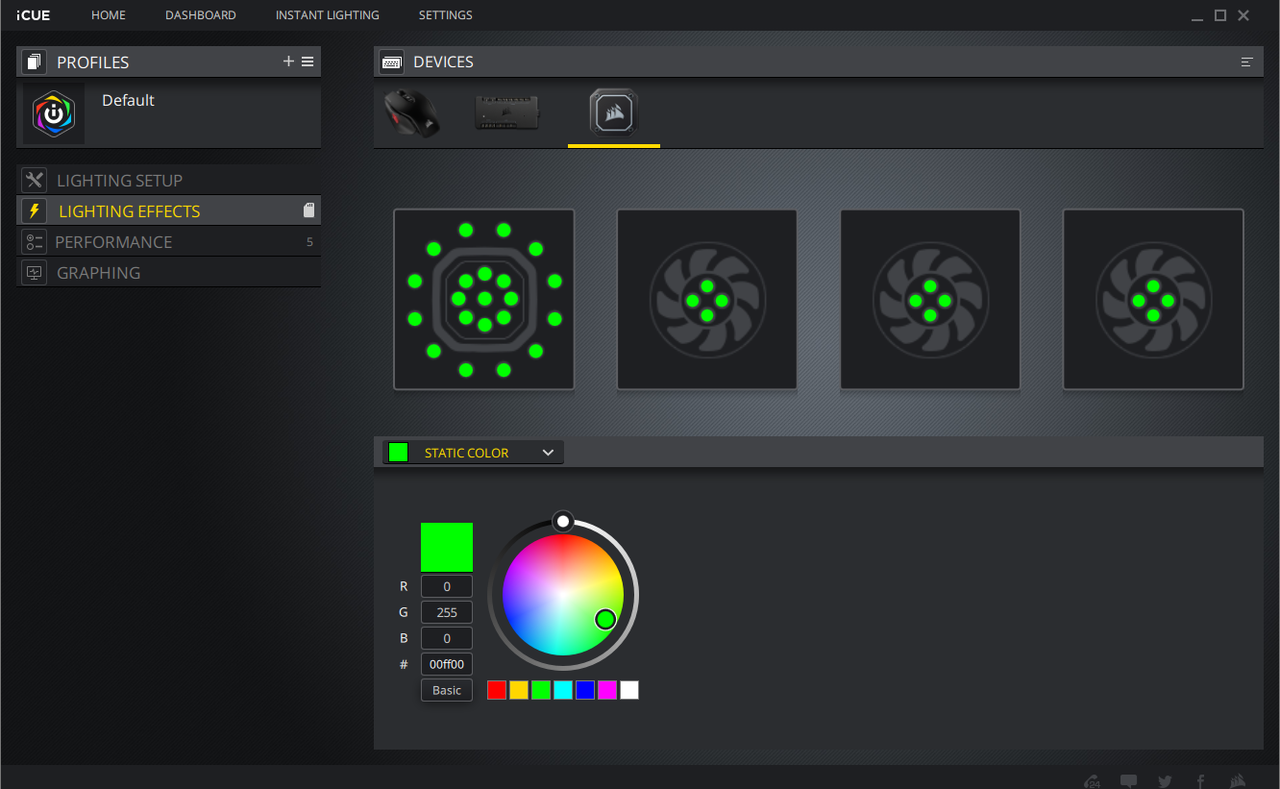The height and width of the screenshot is (789, 1280).
Task: Open the PERFORMANCE section
Action: coord(169,242)
